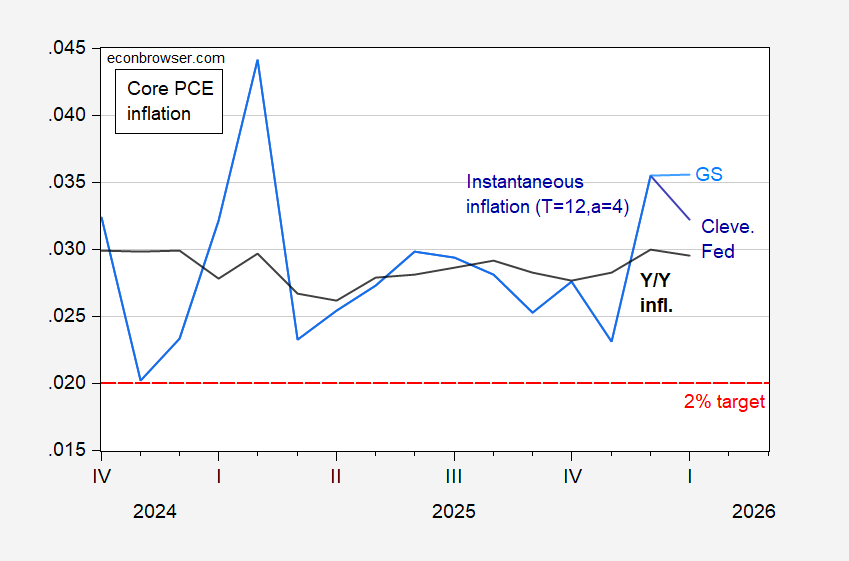The width and height of the screenshot is (849, 561).
Task: Select the 2026 year label
Action: pos(752,511)
